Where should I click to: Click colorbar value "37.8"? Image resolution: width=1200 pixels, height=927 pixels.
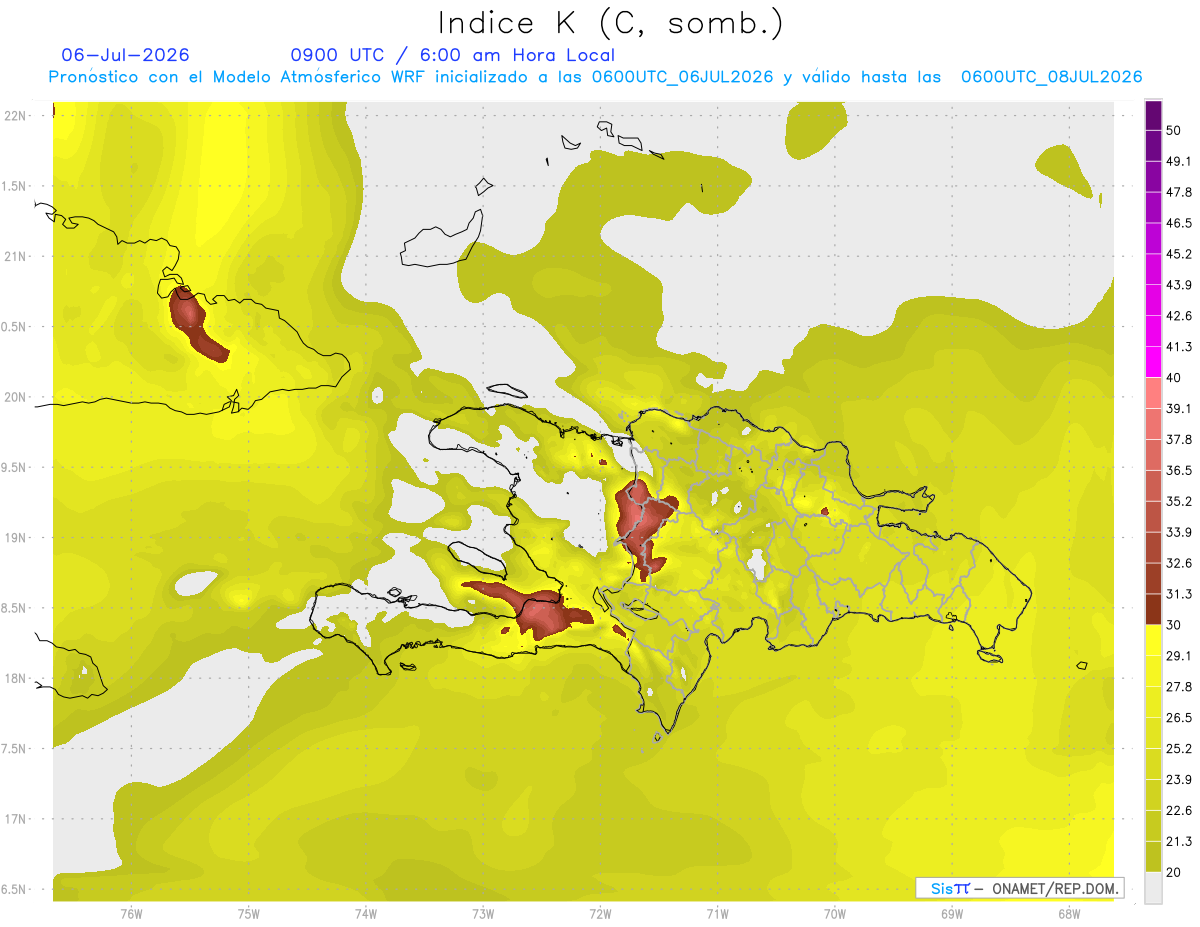click(x=1180, y=439)
